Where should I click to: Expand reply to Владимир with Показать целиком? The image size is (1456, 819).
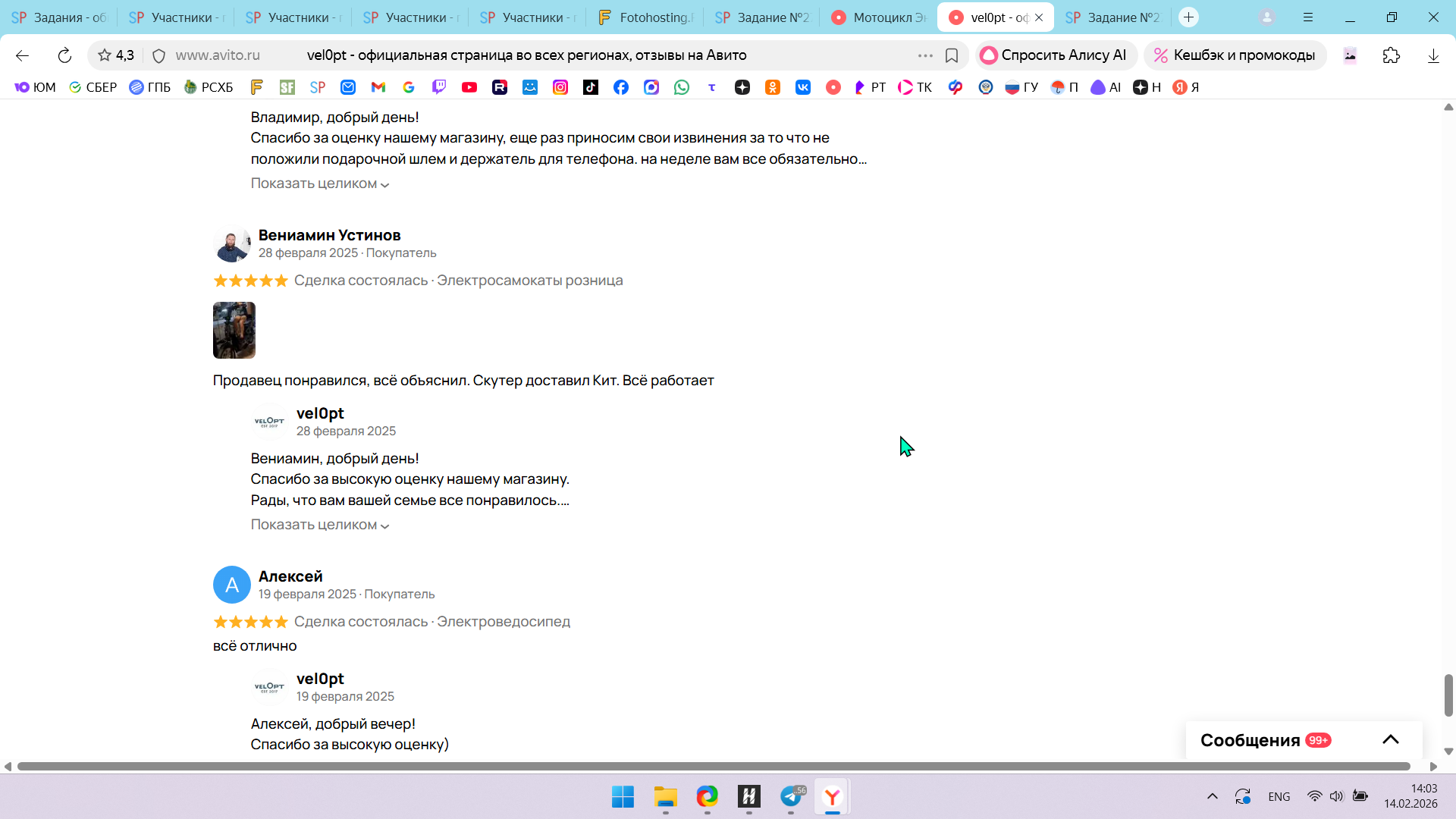(319, 184)
